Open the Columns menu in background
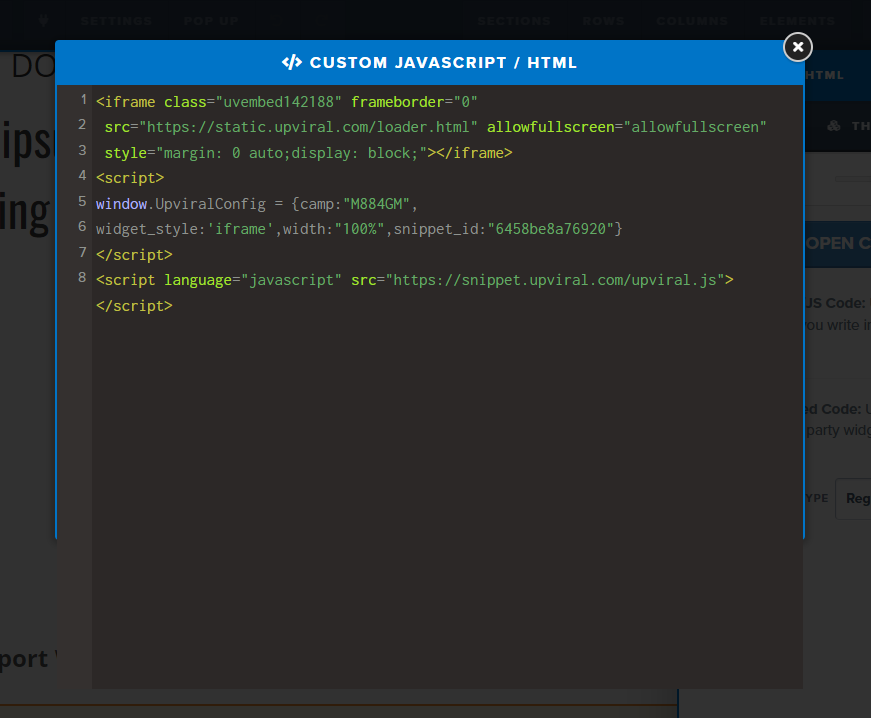 pyautogui.click(x=692, y=21)
